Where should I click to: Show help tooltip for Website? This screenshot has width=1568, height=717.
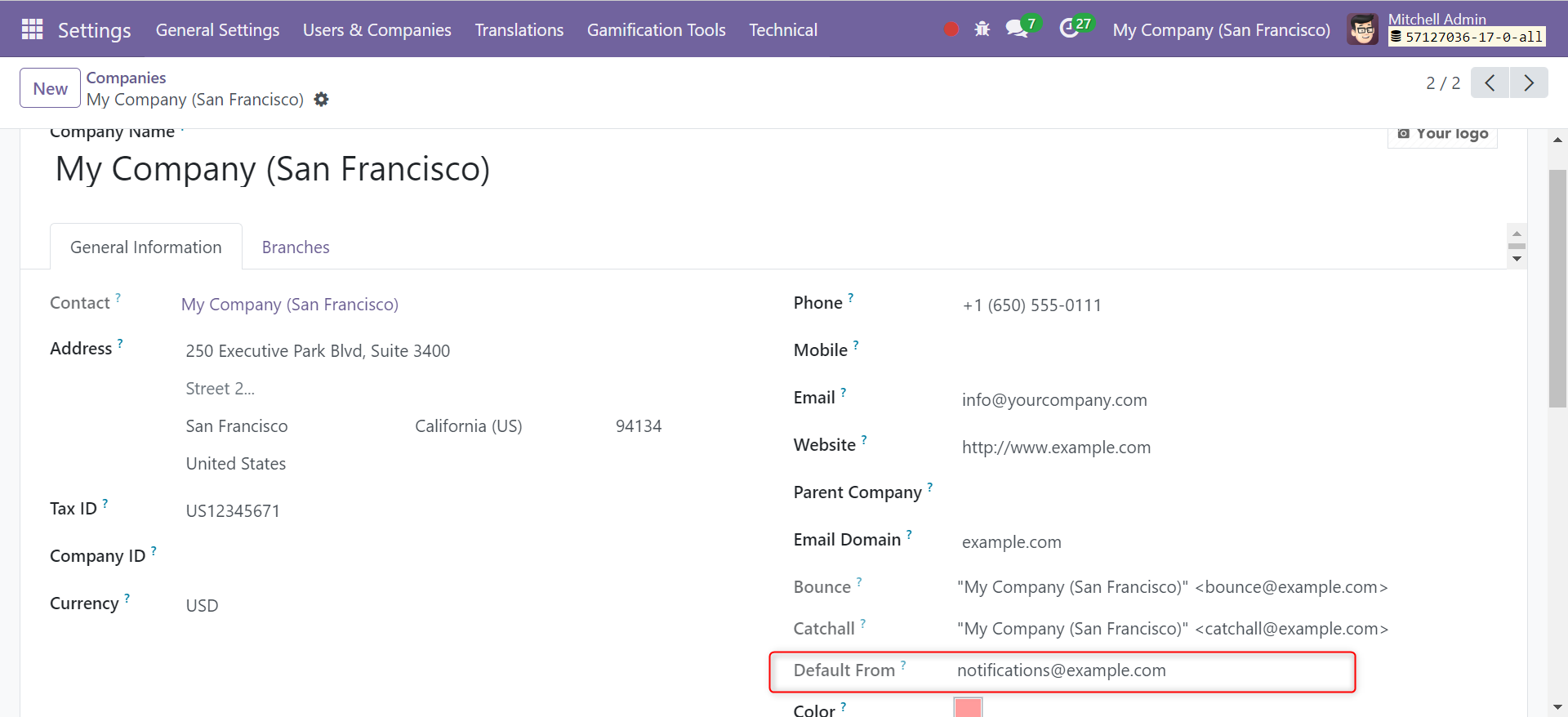pos(864,440)
